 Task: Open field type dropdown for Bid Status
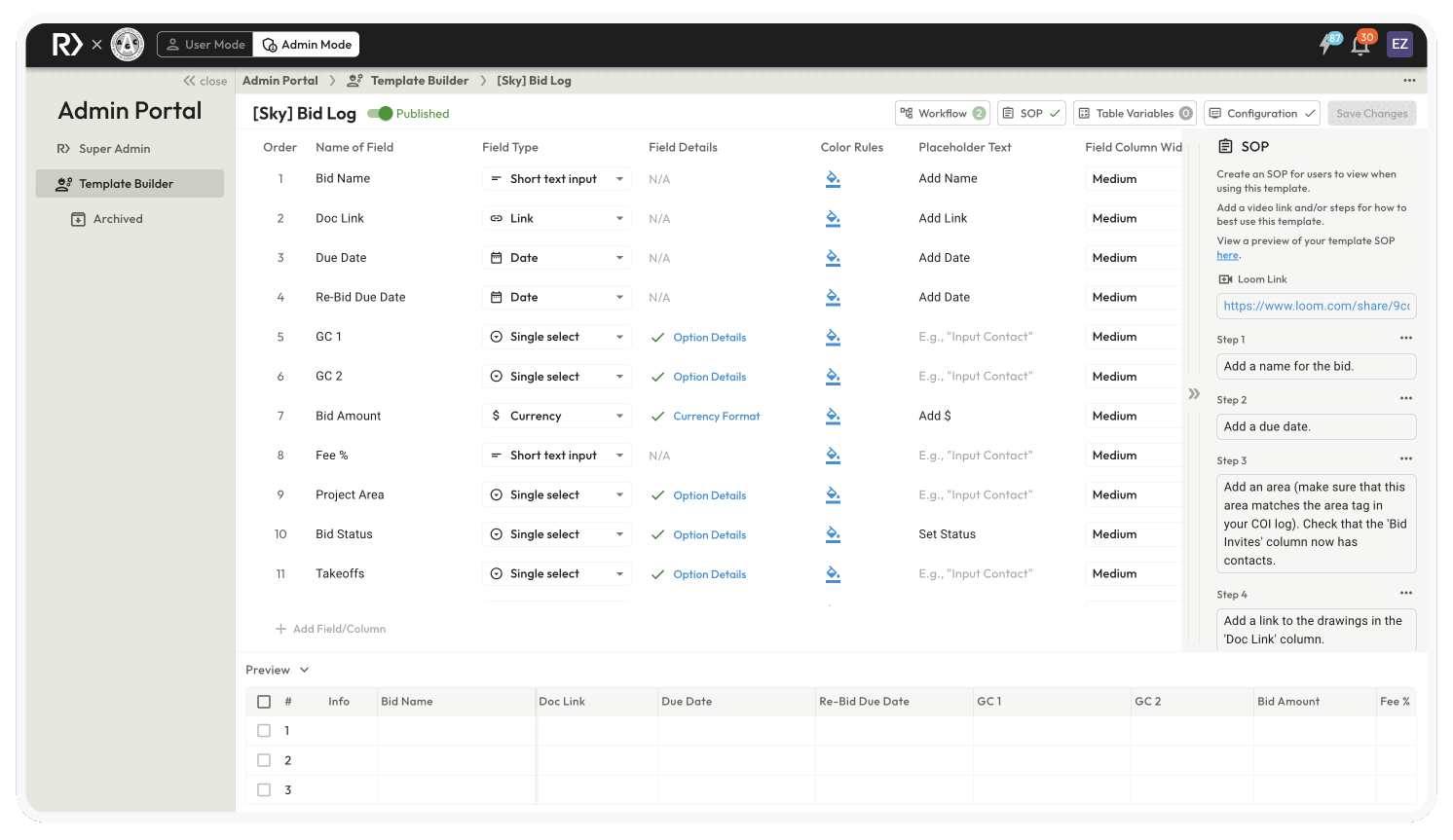pos(557,534)
